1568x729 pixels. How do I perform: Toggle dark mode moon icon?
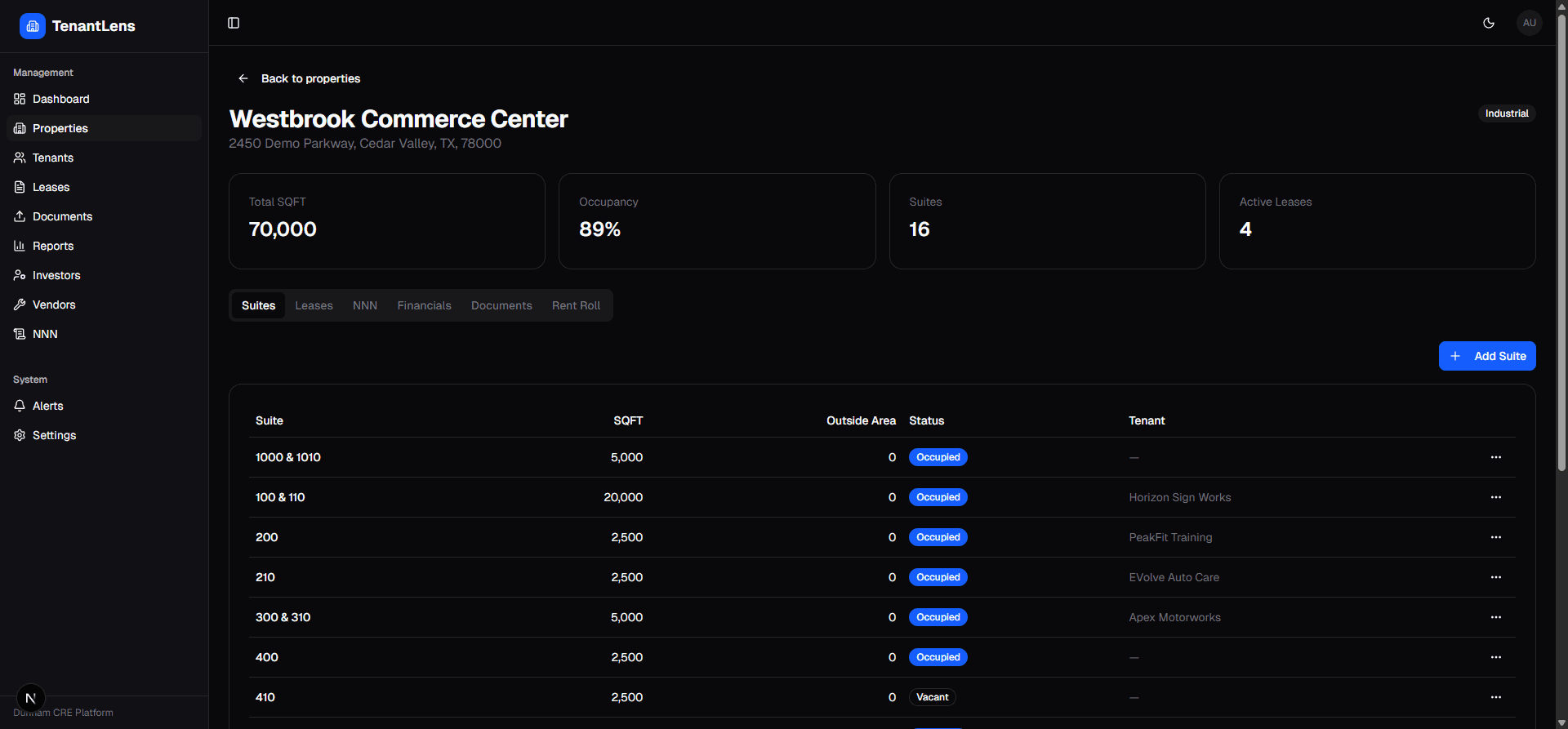[1489, 23]
